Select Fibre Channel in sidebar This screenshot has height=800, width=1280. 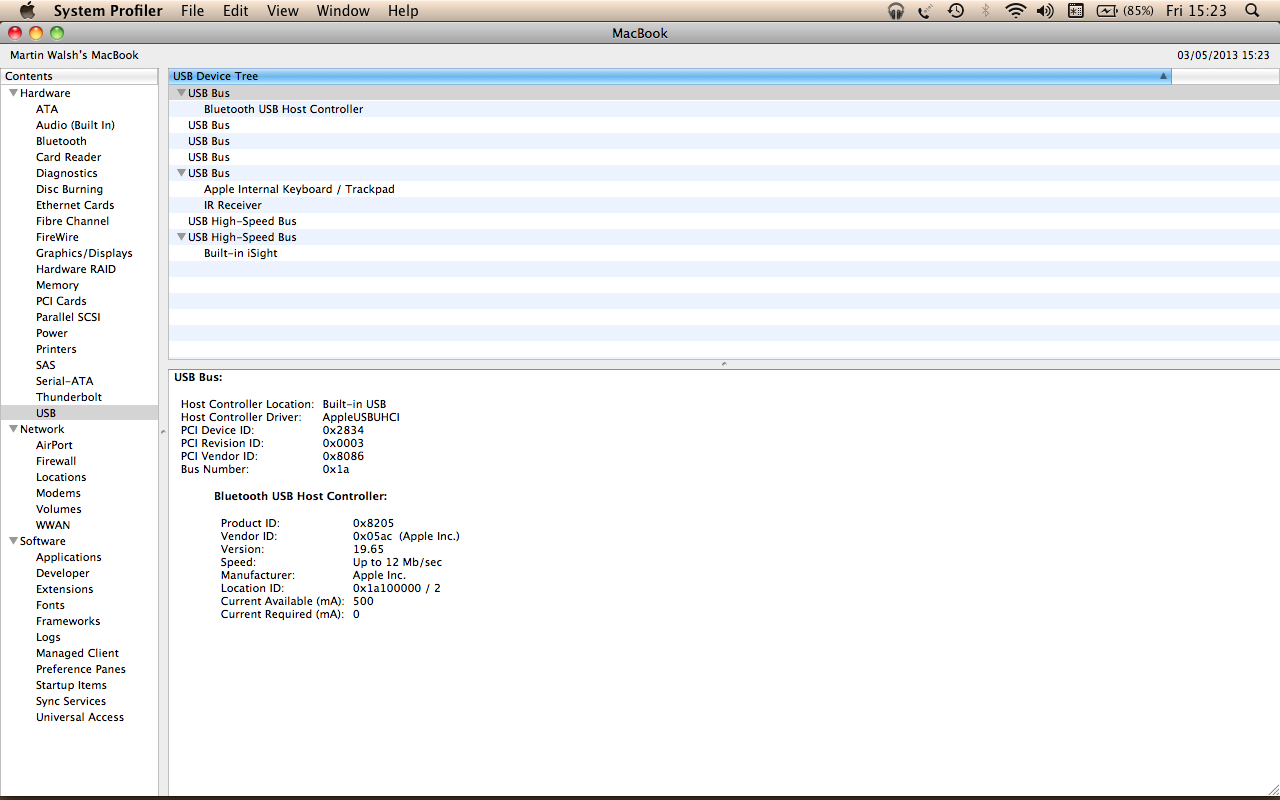point(73,221)
